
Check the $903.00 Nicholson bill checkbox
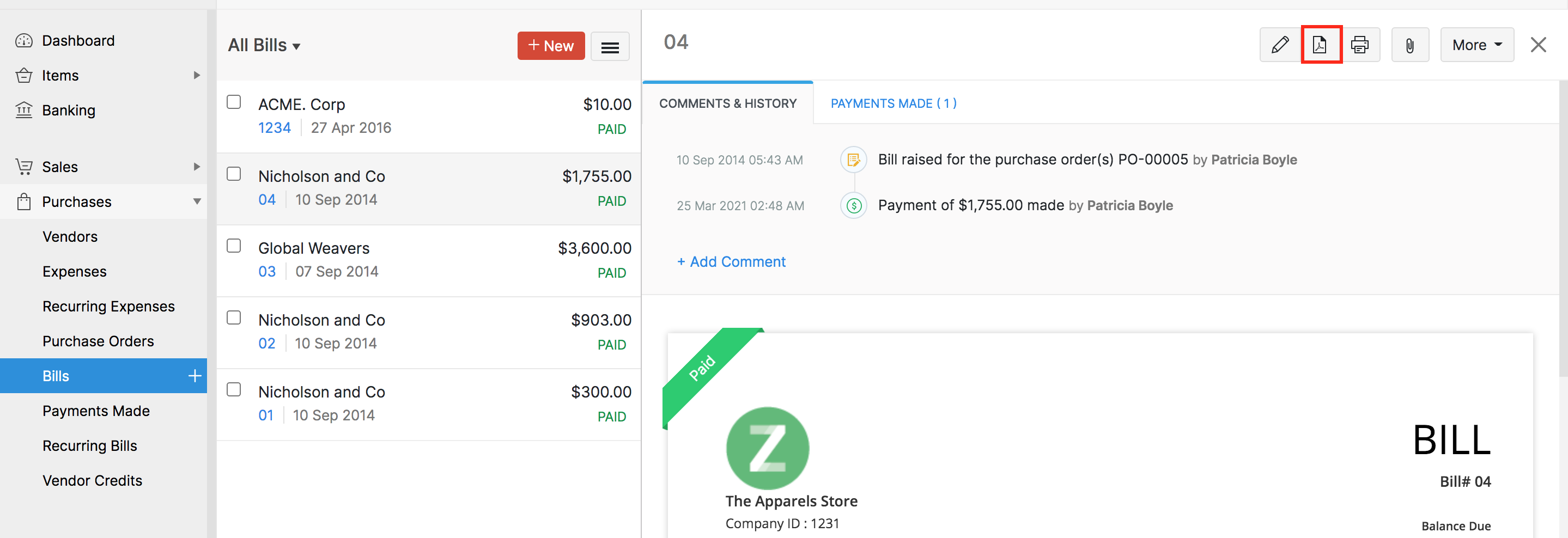pos(234,317)
